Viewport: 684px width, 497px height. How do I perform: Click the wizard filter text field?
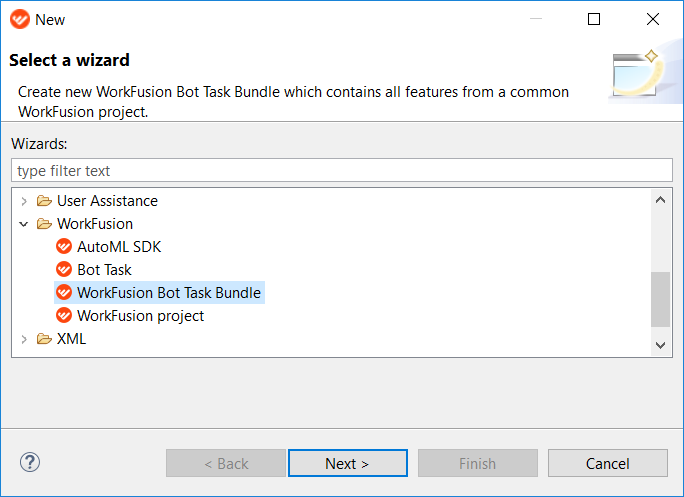click(342, 170)
